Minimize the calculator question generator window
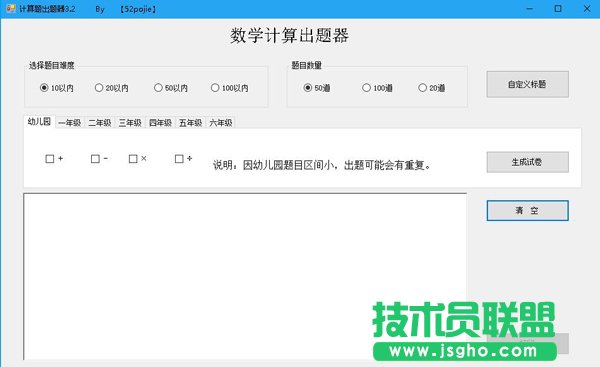The width and height of the screenshot is (600, 367). pos(530,8)
